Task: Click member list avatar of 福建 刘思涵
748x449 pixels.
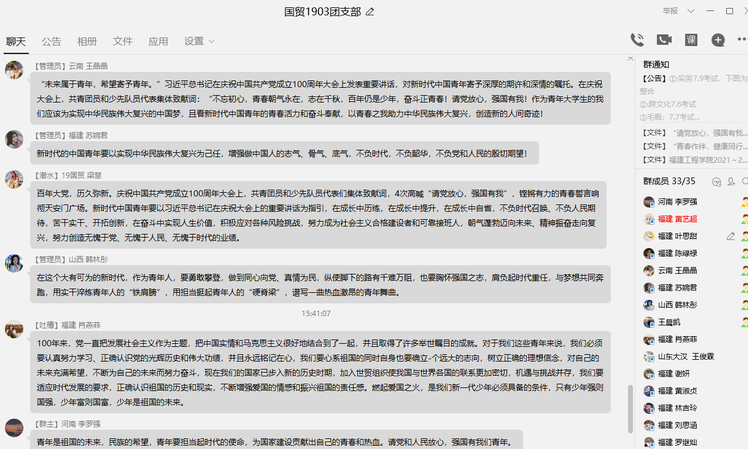Action: [x=649, y=425]
